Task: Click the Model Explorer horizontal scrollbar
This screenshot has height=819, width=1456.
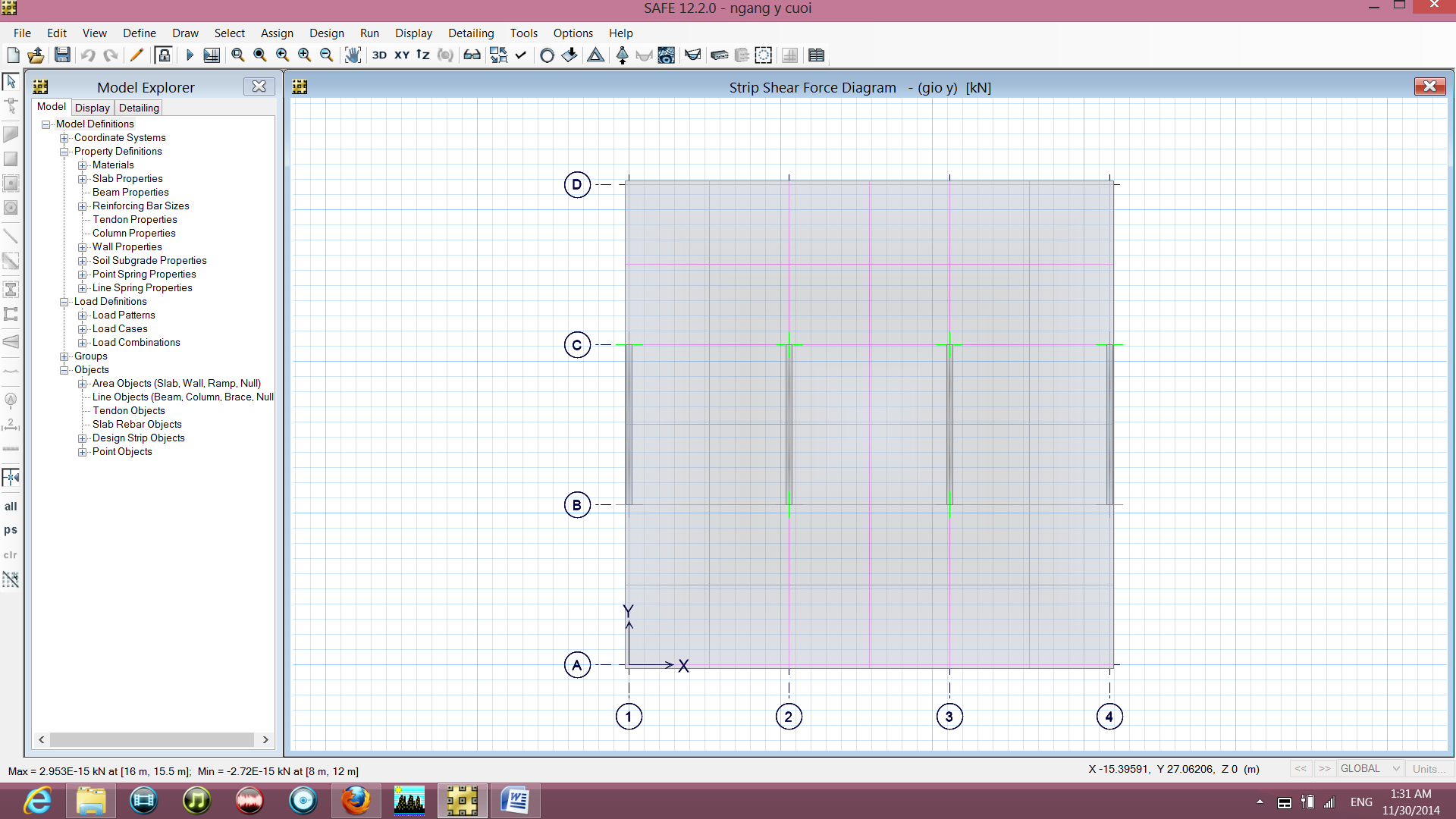Action: (152, 739)
